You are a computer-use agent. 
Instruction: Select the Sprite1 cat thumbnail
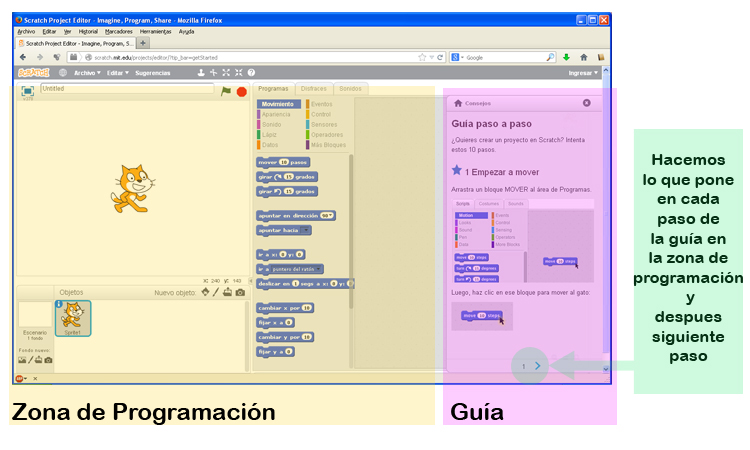[73, 318]
